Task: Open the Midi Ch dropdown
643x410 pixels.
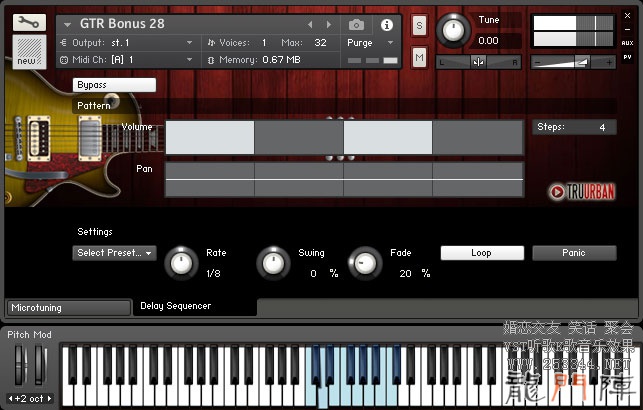Action: coord(127,60)
